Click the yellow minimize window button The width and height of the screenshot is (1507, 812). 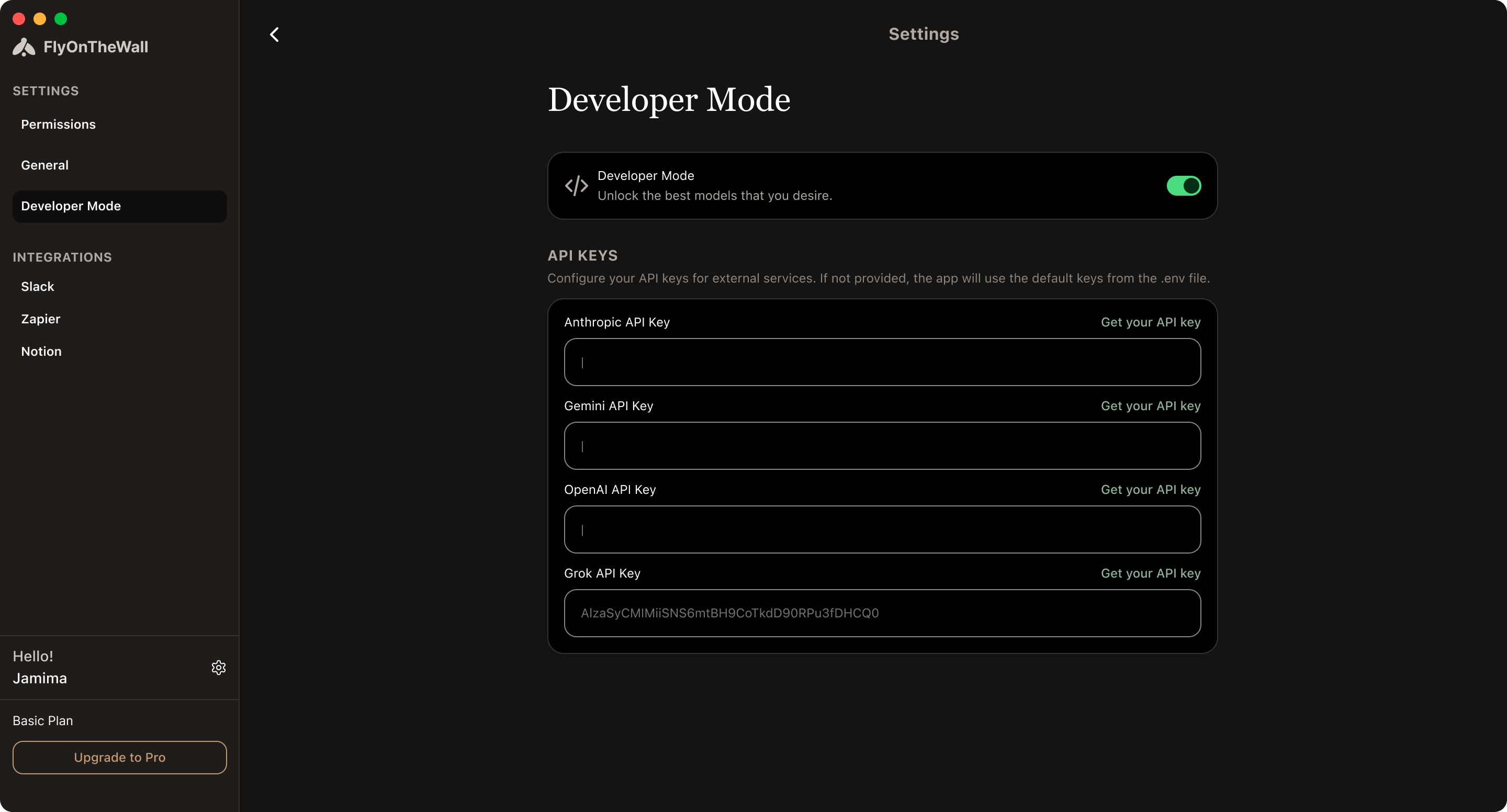pos(40,19)
